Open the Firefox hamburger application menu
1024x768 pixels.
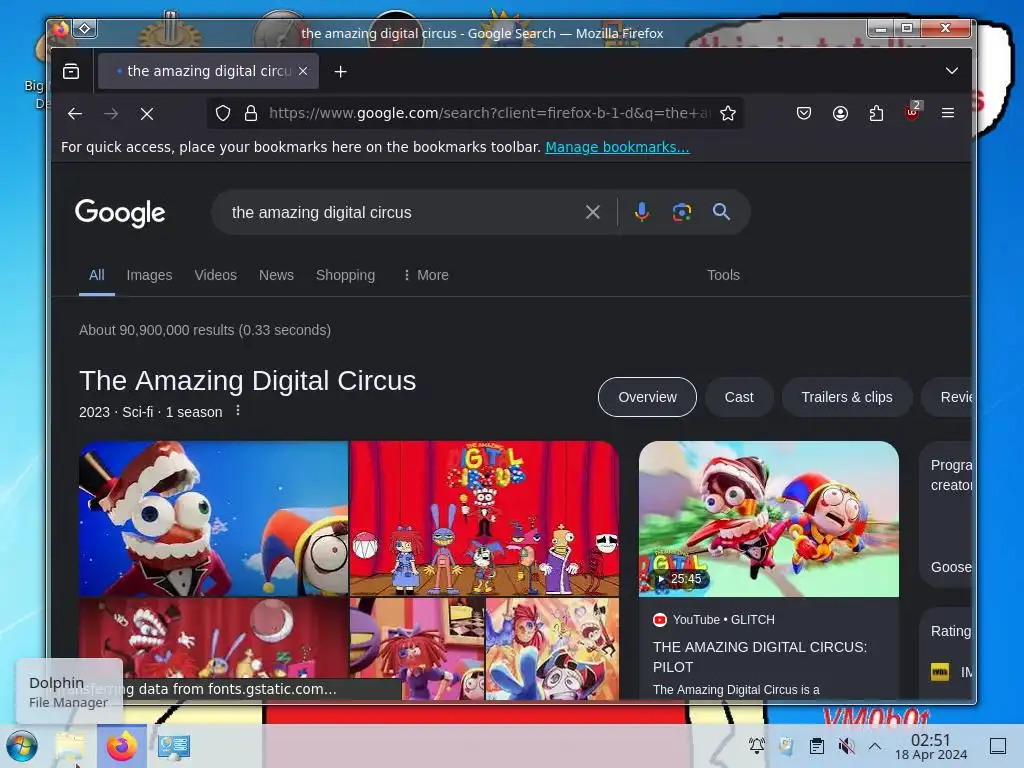pos(948,113)
